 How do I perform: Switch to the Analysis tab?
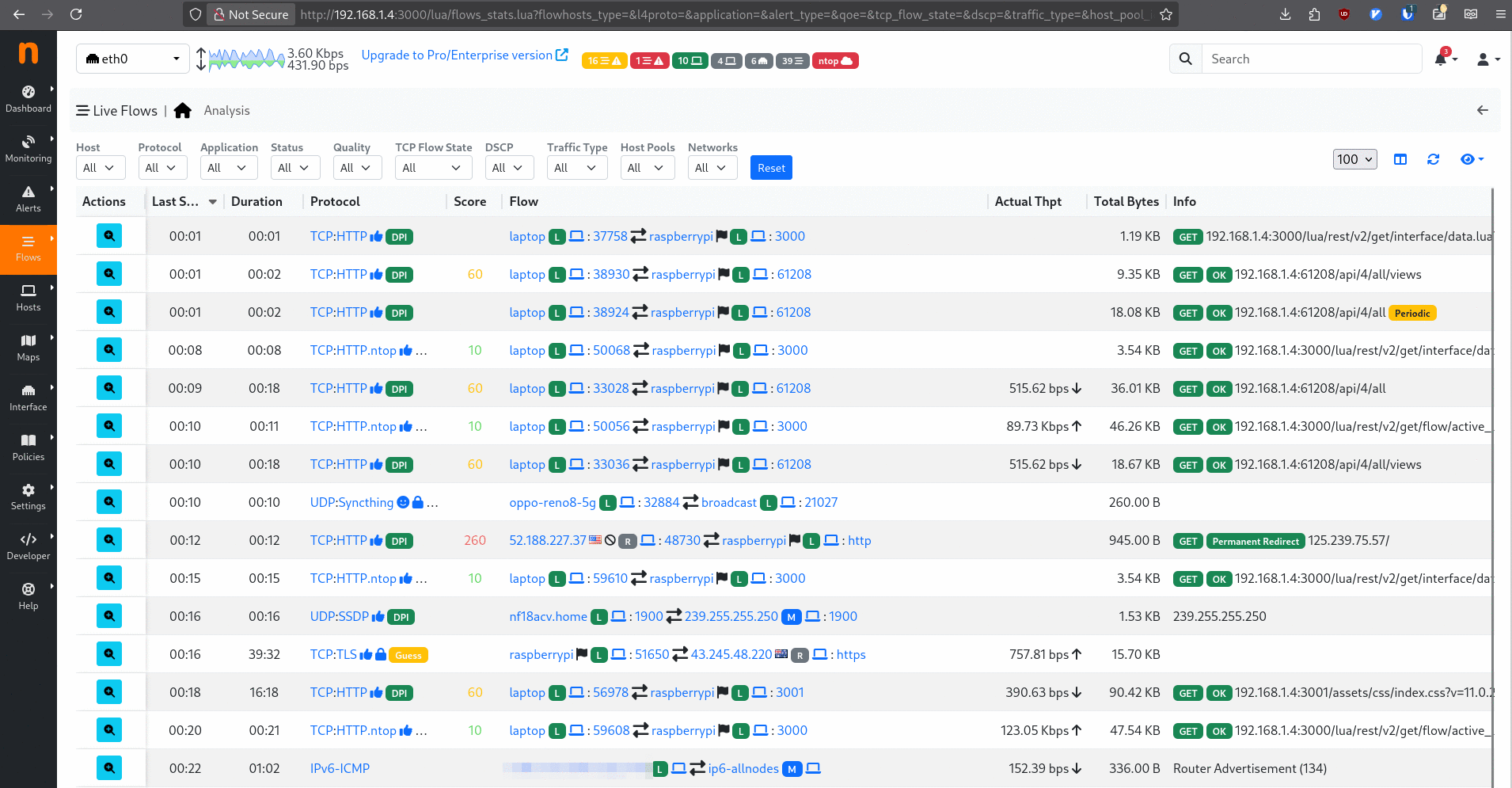pyautogui.click(x=226, y=111)
